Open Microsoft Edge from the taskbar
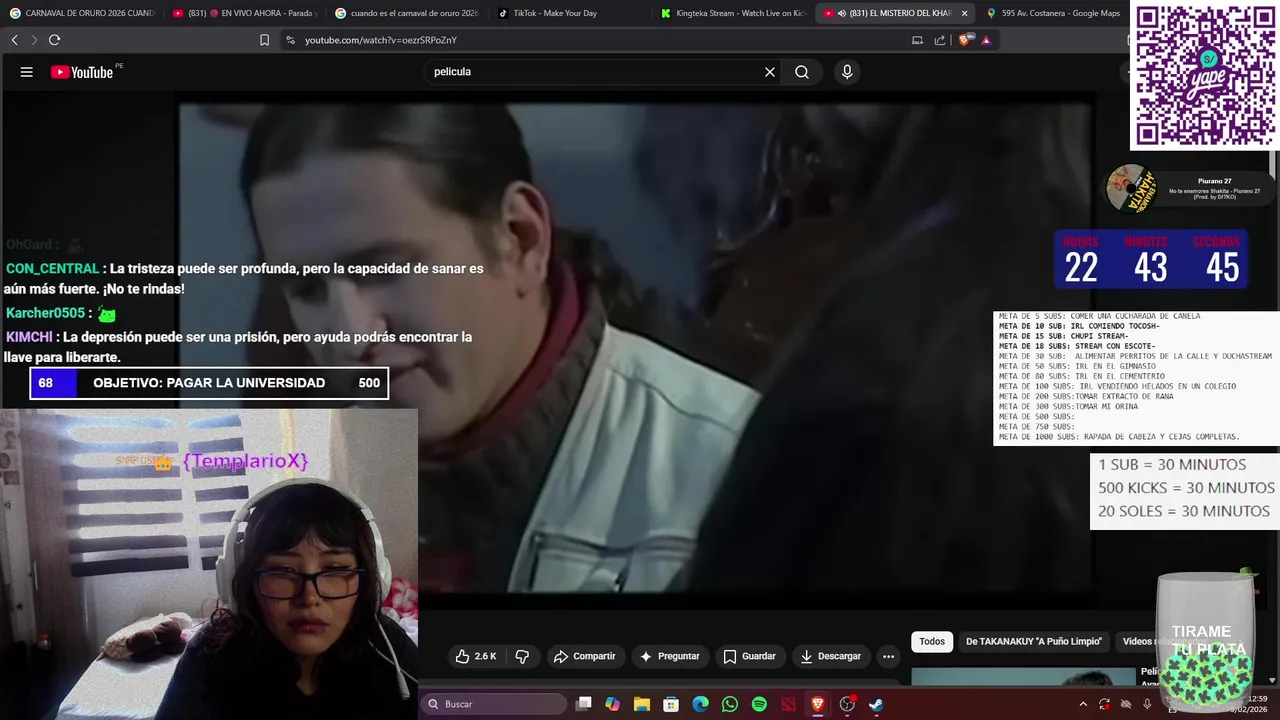 (700, 704)
